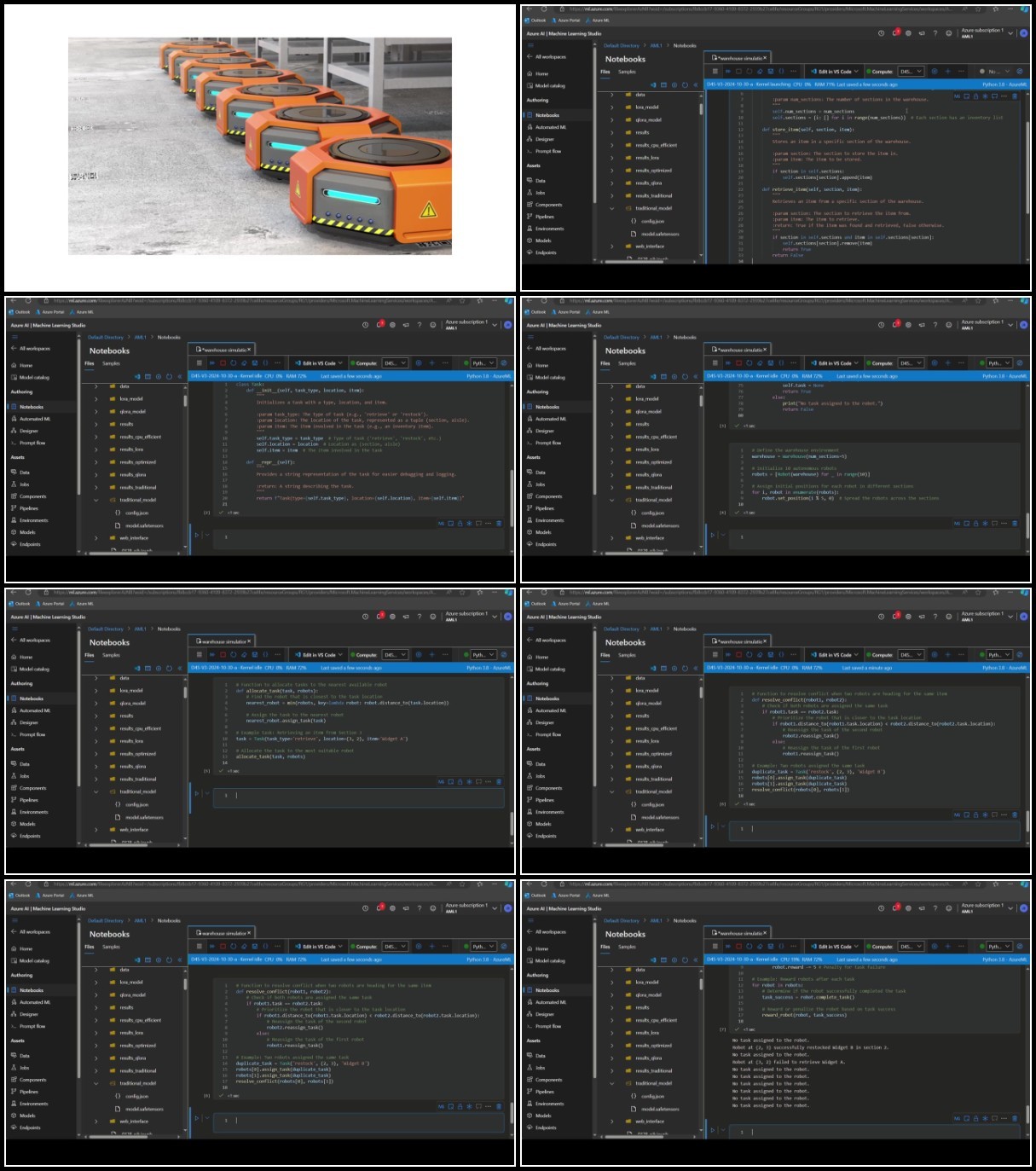The width and height of the screenshot is (1036, 1171).
Task: Close warehouse simulation tab above store_item code
Action: [766, 58]
